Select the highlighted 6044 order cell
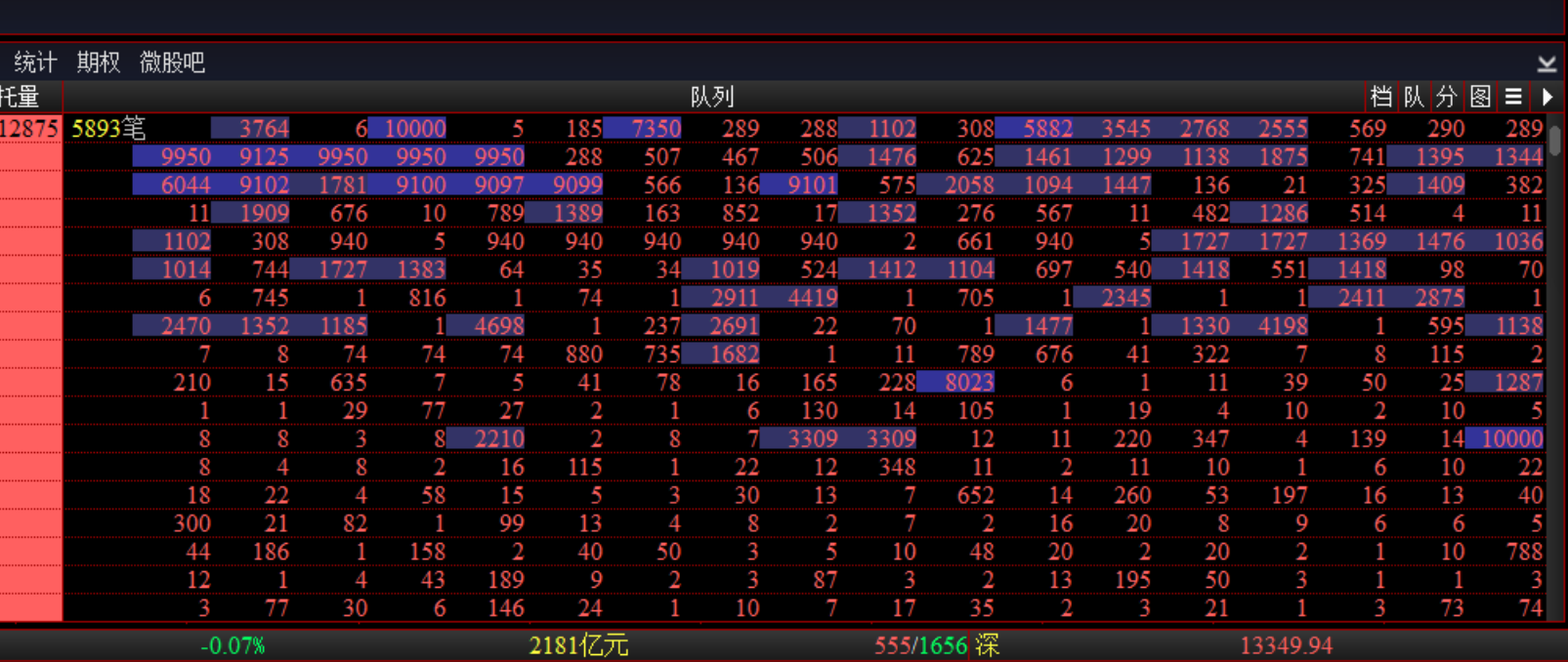The height and width of the screenshot is (662, 1568). click(x=172, y=186)
